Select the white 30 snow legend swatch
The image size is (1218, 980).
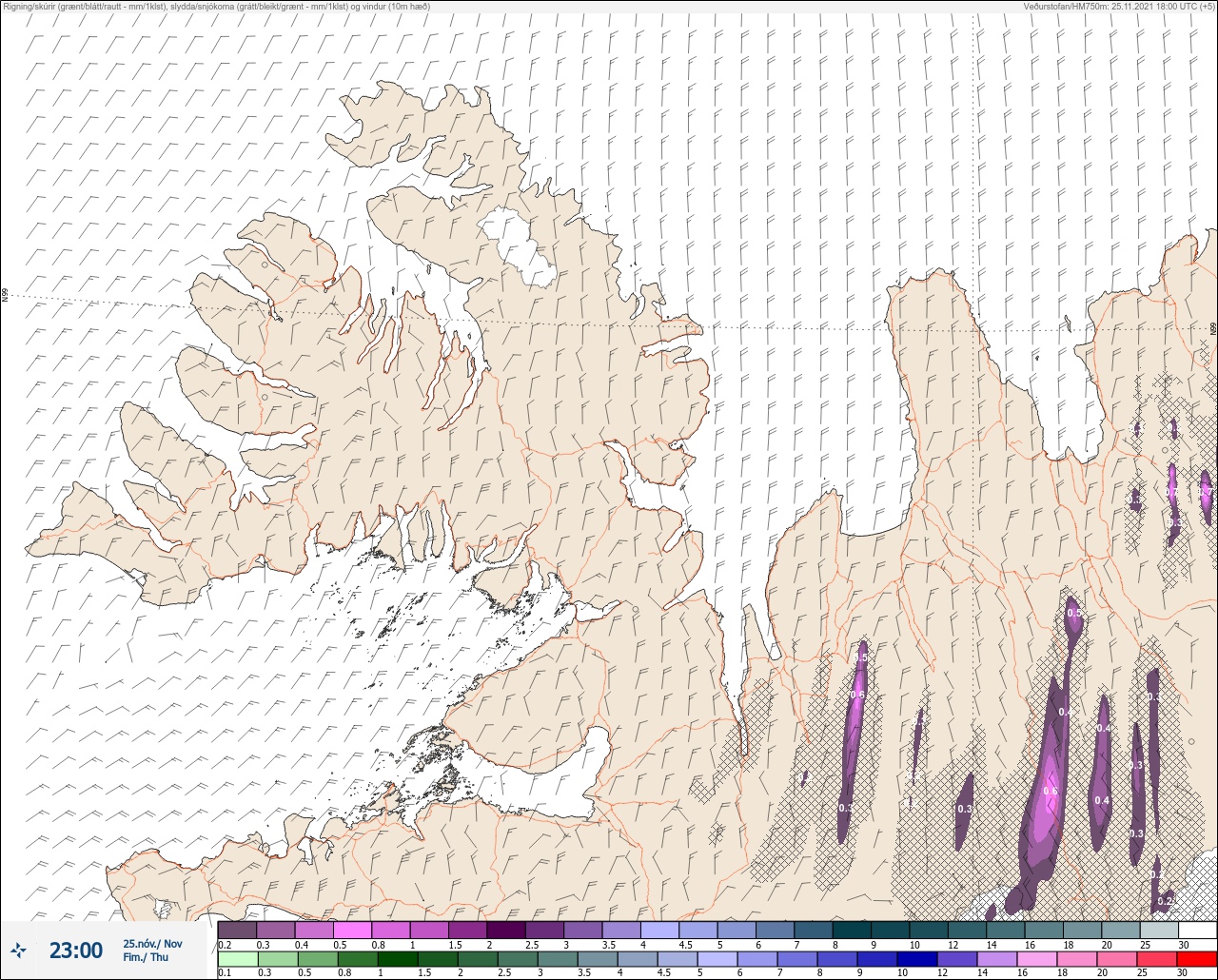coord(1197,930)
